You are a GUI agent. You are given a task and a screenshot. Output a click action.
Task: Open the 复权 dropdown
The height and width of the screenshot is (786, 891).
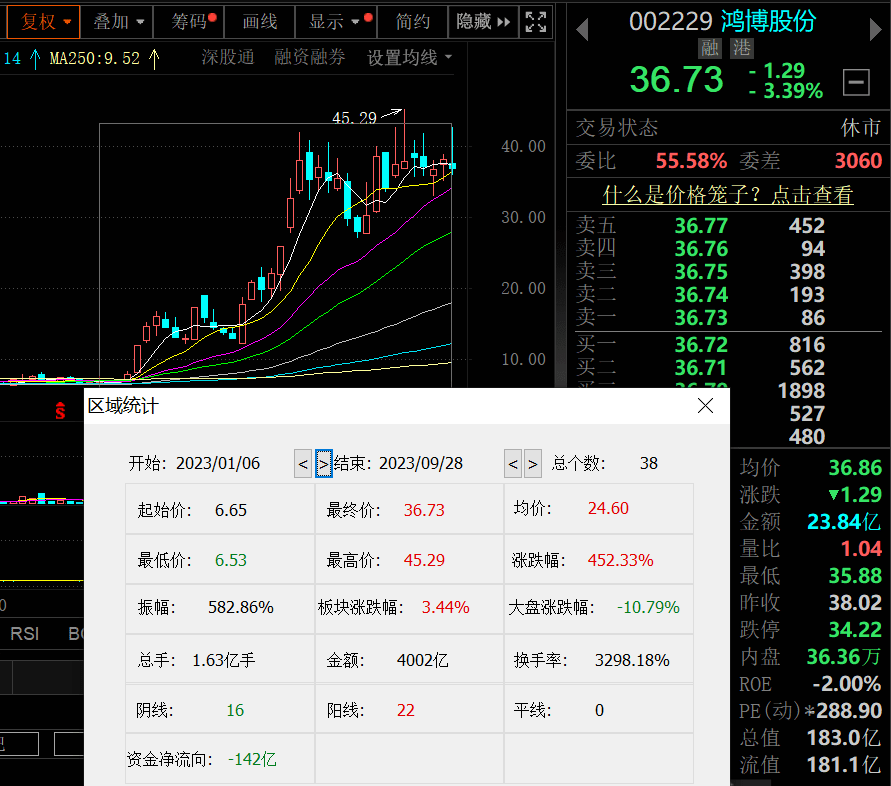[x=46, y=21]
